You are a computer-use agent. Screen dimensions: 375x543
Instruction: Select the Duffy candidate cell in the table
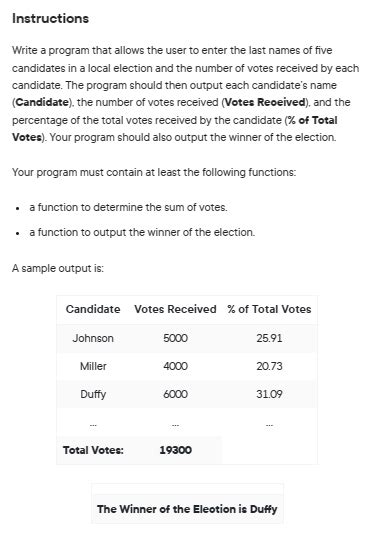coord(93,394)
